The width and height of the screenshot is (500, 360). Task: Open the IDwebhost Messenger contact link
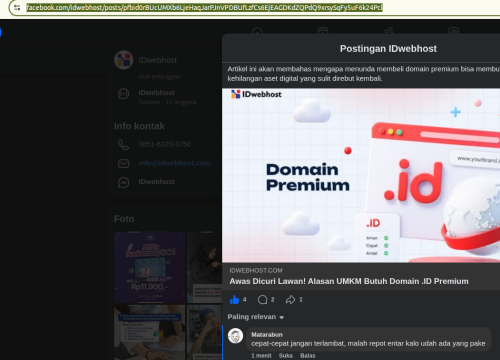pos(156,182)
